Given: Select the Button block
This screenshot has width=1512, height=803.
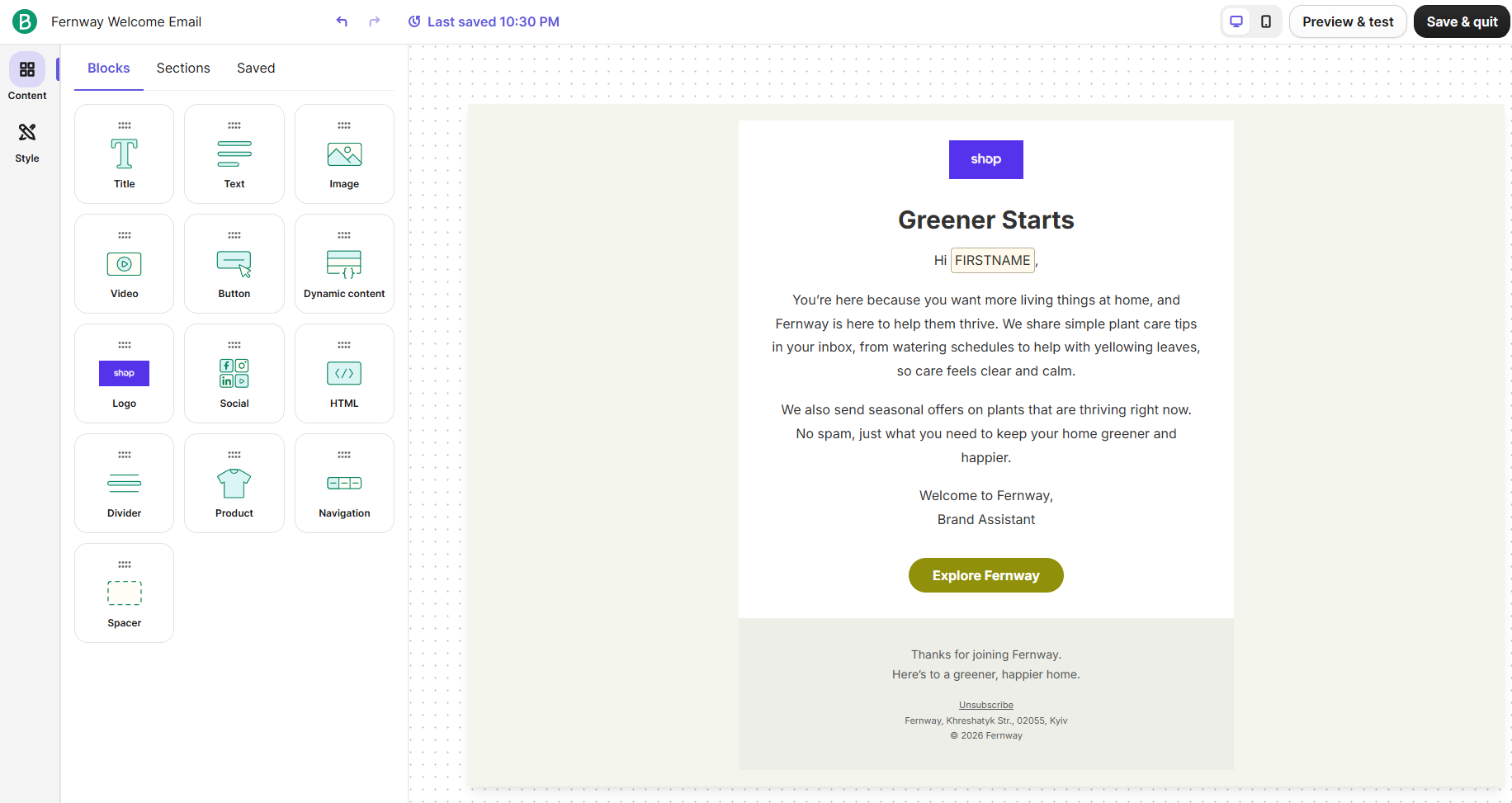Looking at the screenshot, I should (x=234, y=264).
